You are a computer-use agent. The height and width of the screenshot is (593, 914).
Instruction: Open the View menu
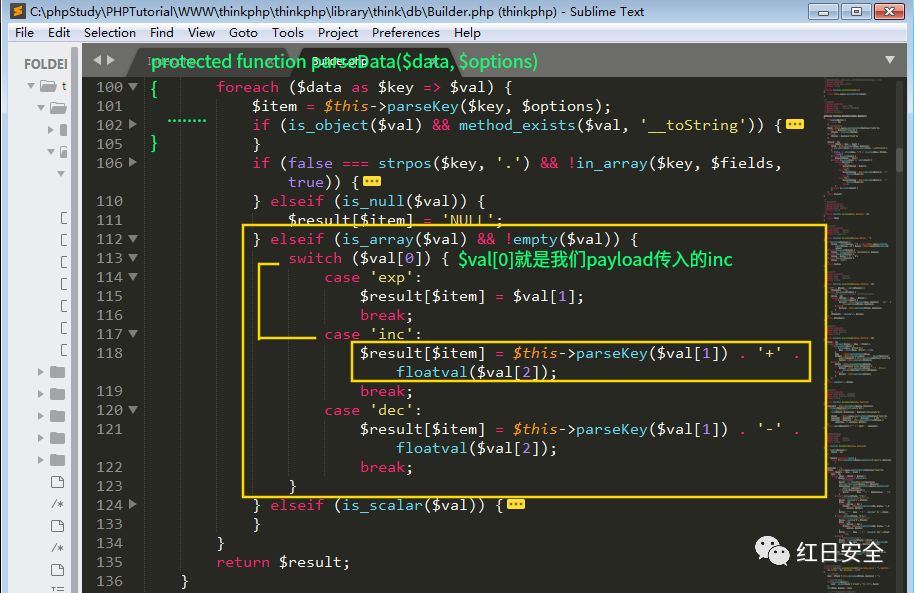[x=201, y=33]
